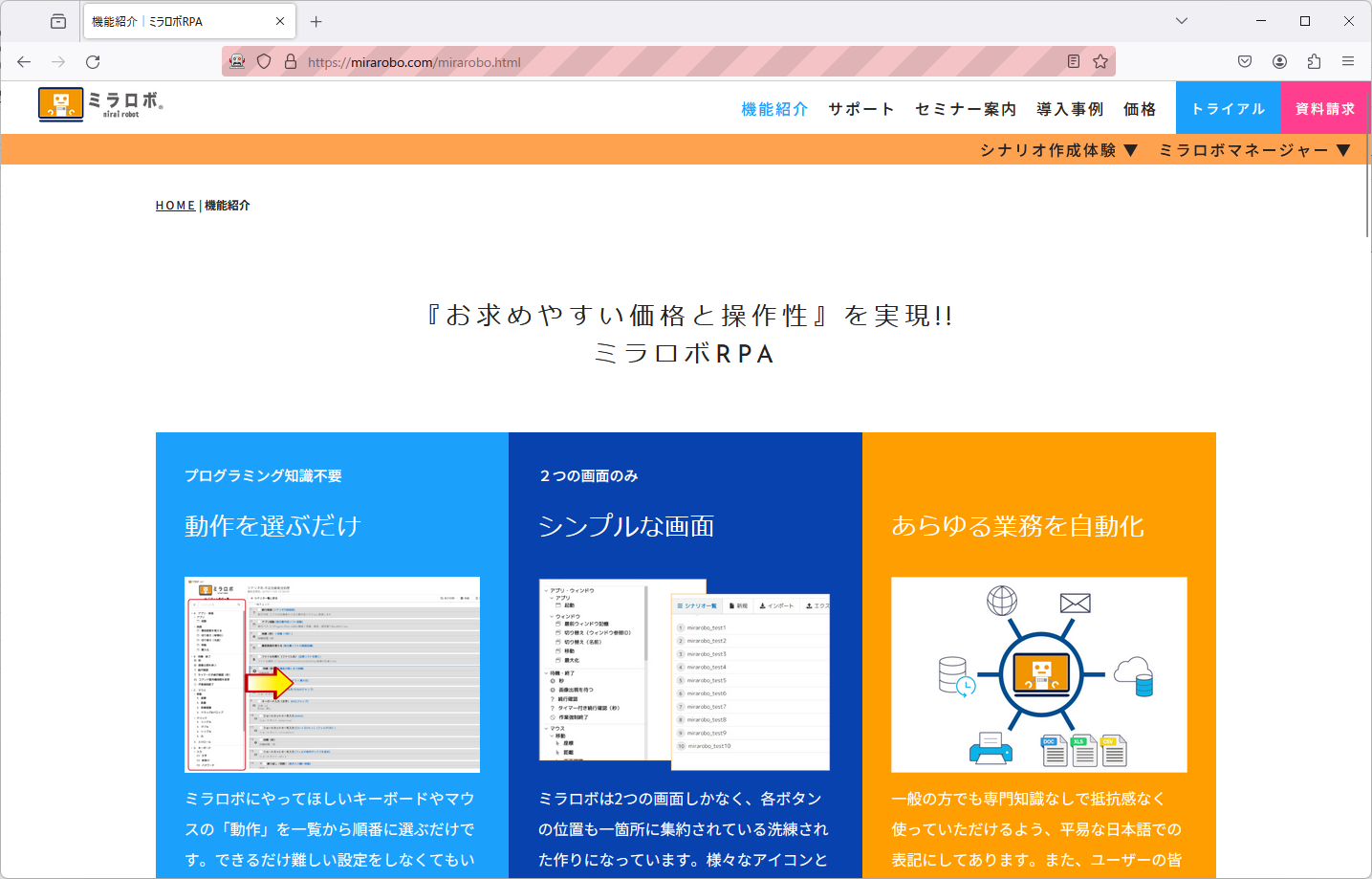Minimize the browser window
The height and width of the screenshot is (879, 1372).
1261,21
